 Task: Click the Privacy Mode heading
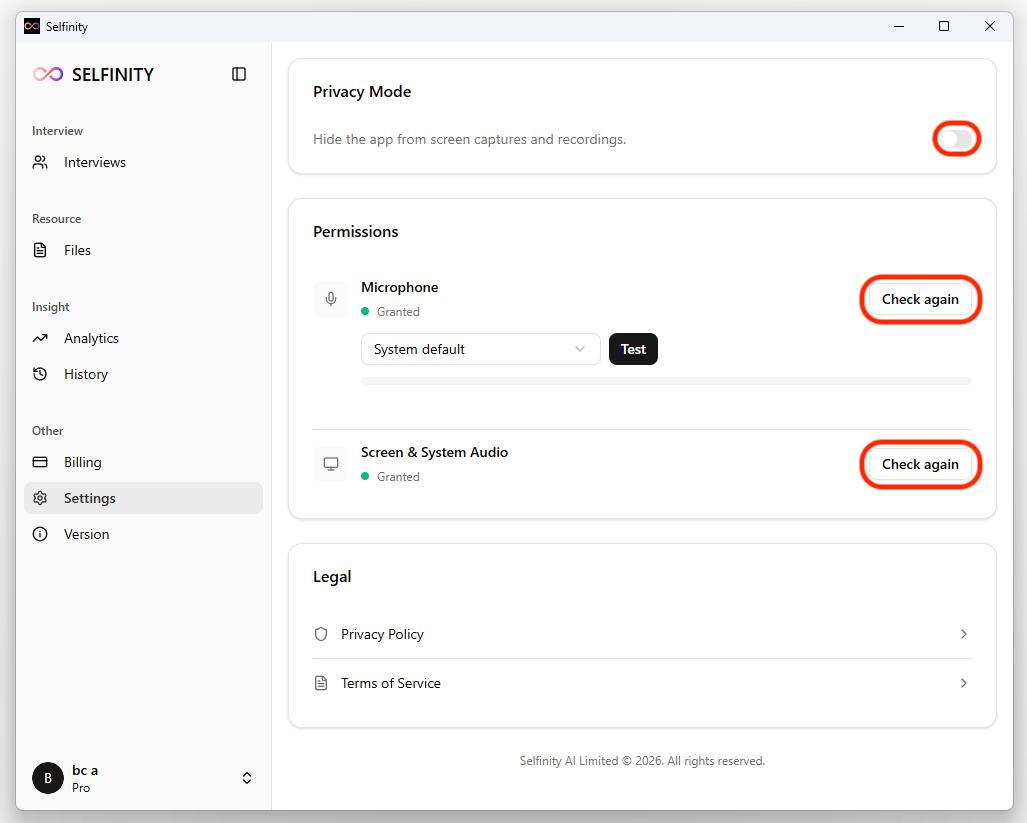coord(362,92)
